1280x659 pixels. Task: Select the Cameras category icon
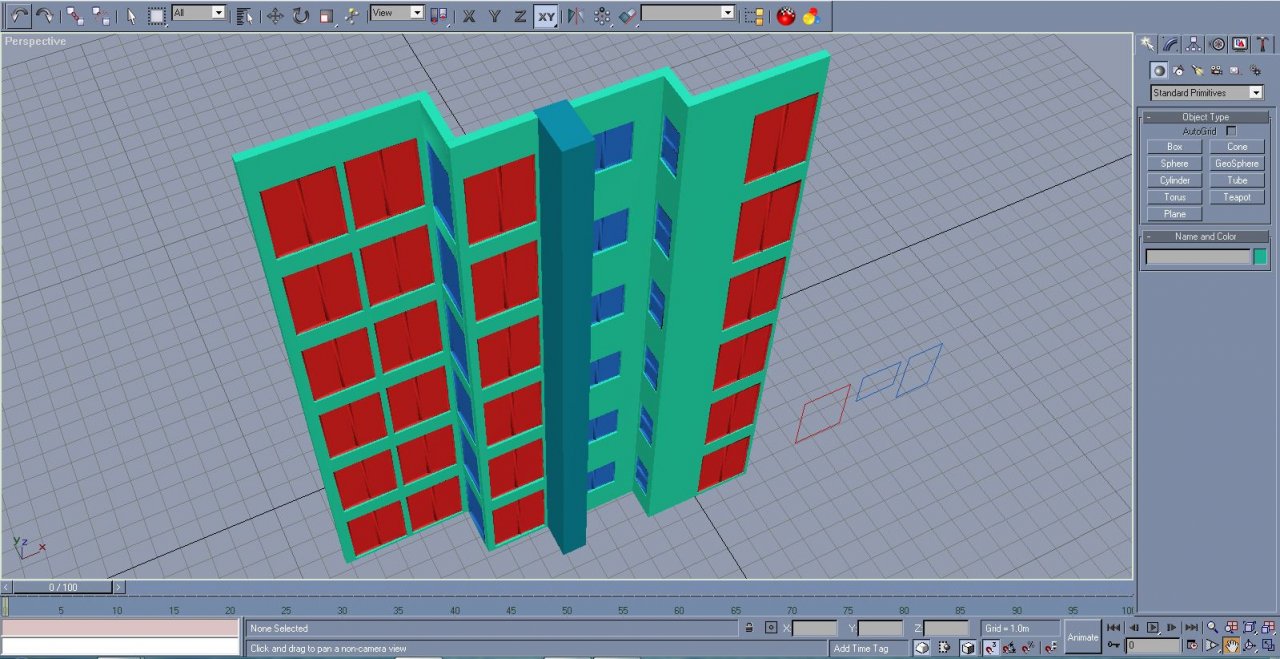[x=1216, y=70]
